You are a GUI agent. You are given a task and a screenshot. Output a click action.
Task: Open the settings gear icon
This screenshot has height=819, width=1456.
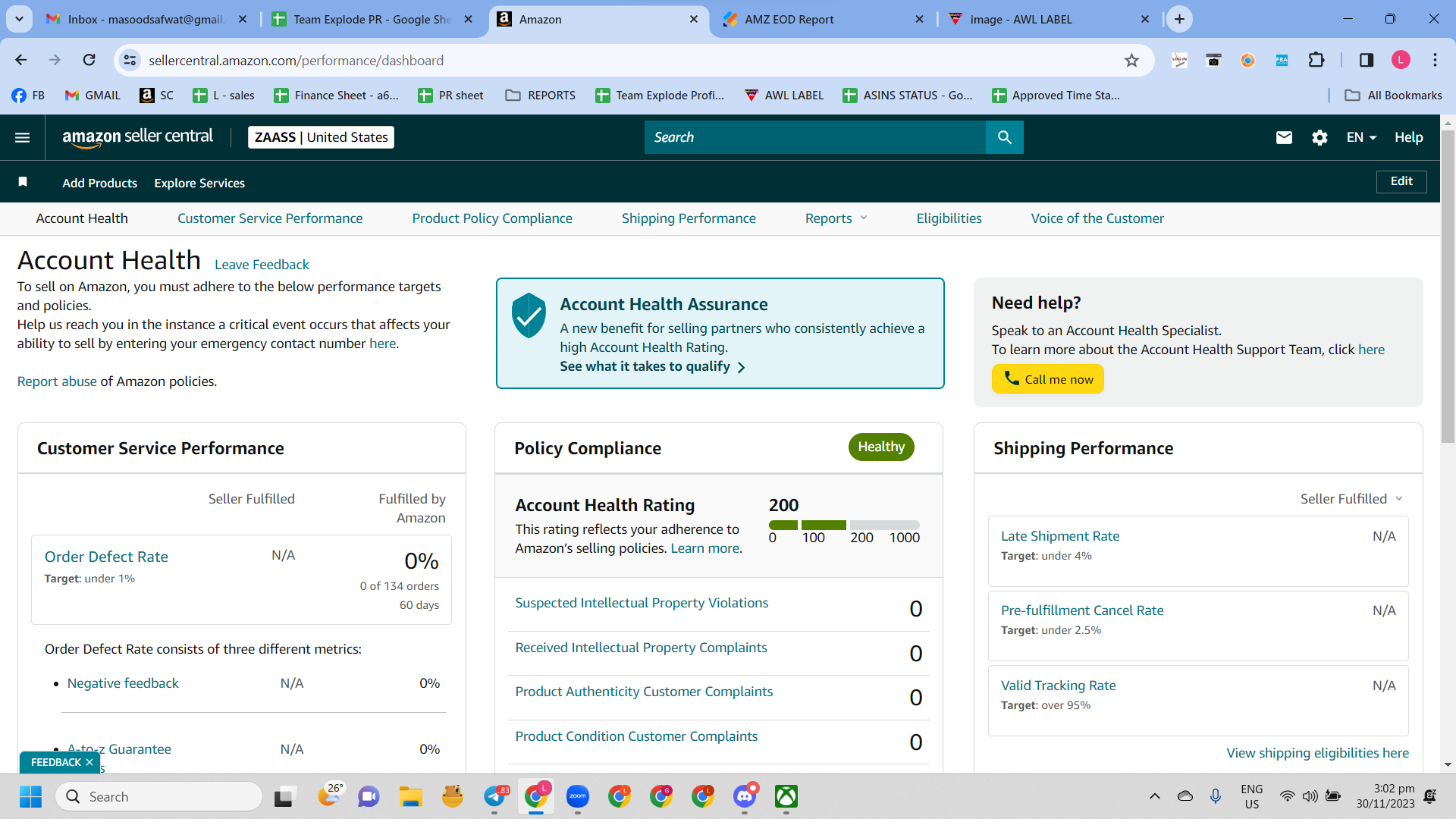pyautogui.click(x=1319, y=137)
